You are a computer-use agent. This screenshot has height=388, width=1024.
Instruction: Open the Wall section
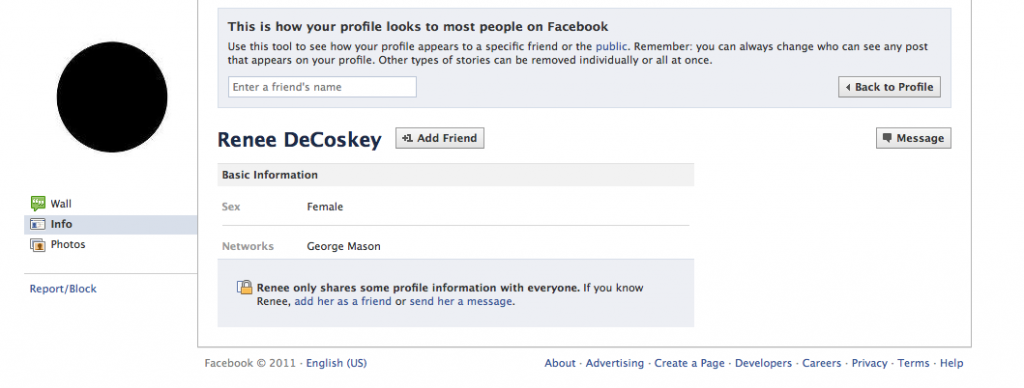61,204
